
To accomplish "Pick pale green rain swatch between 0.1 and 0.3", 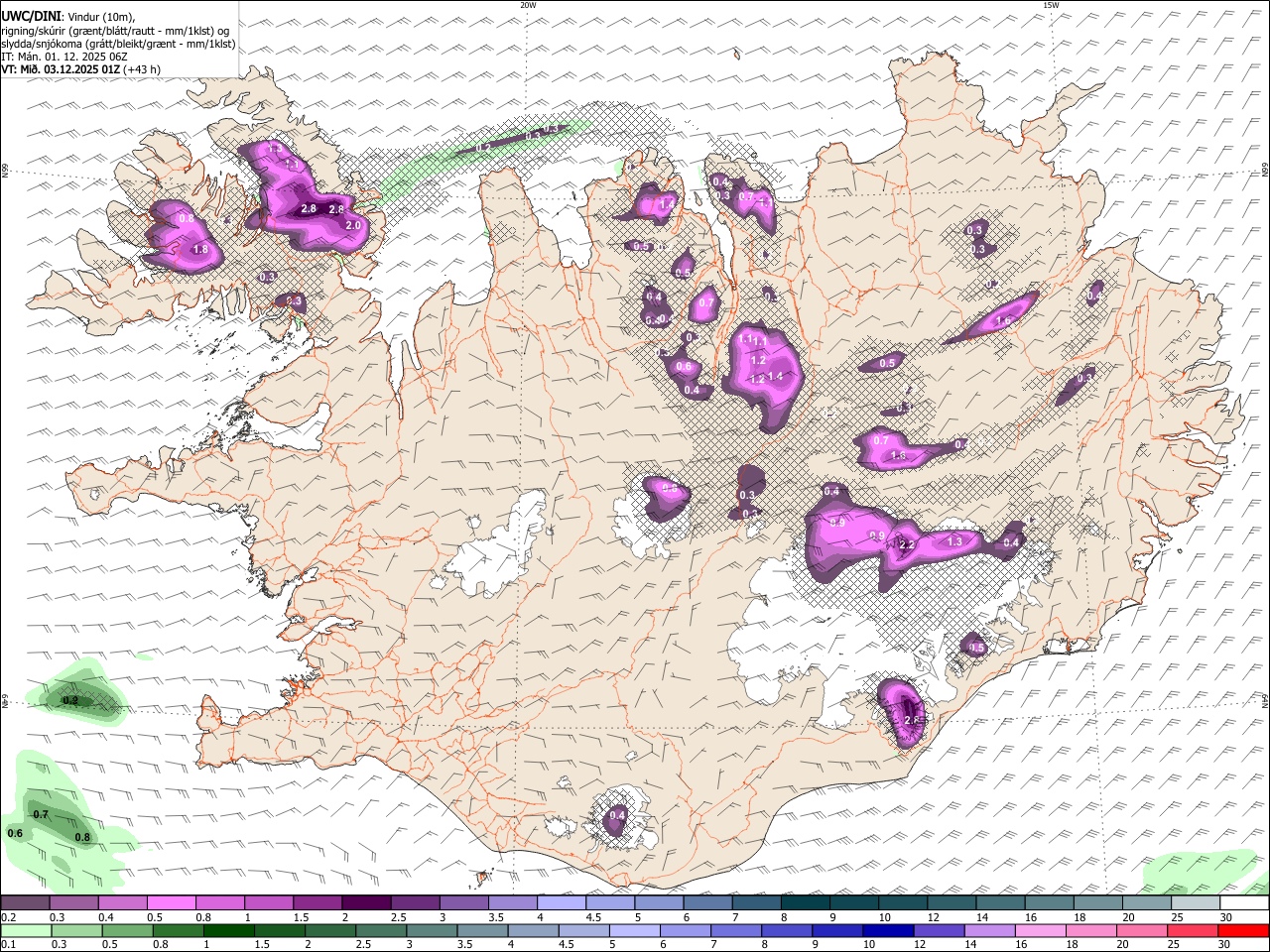I will coord(25,930).
